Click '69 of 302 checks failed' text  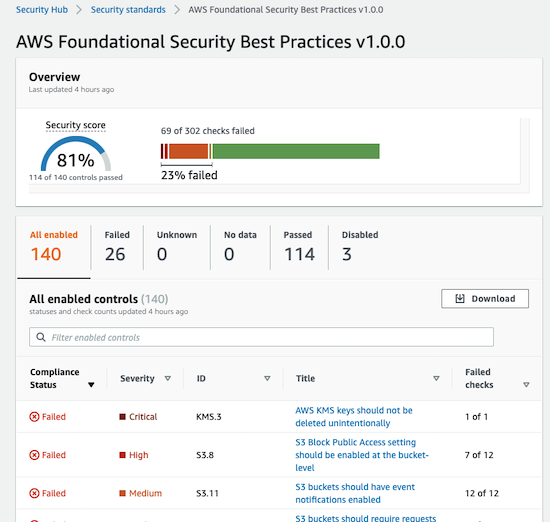[x=208, y=131]
